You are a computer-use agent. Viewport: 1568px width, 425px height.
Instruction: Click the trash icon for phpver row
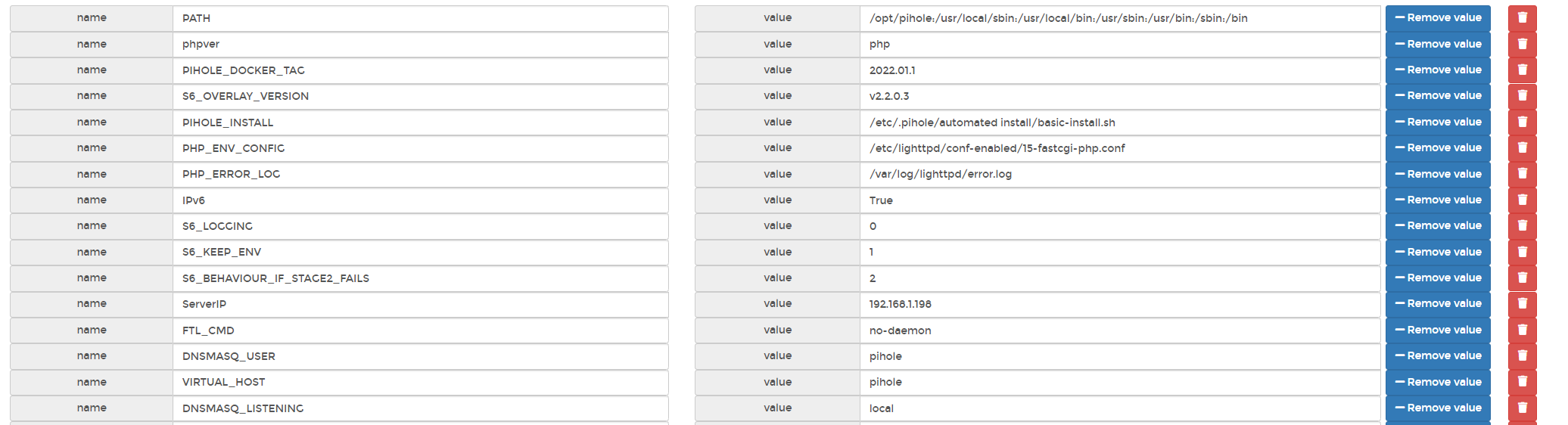tap(1522, 44)
